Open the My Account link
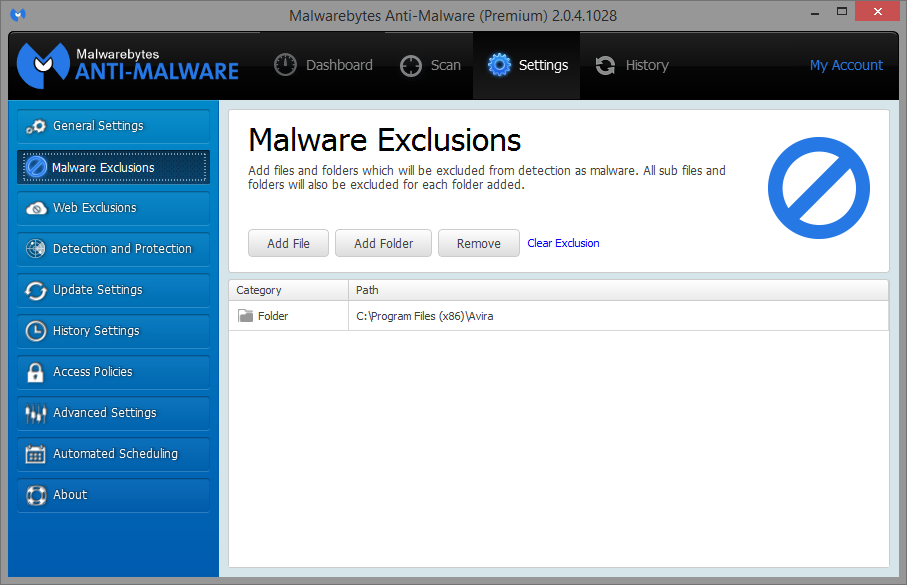The height and width of the screenshot is (585, 907). [846, 65]
